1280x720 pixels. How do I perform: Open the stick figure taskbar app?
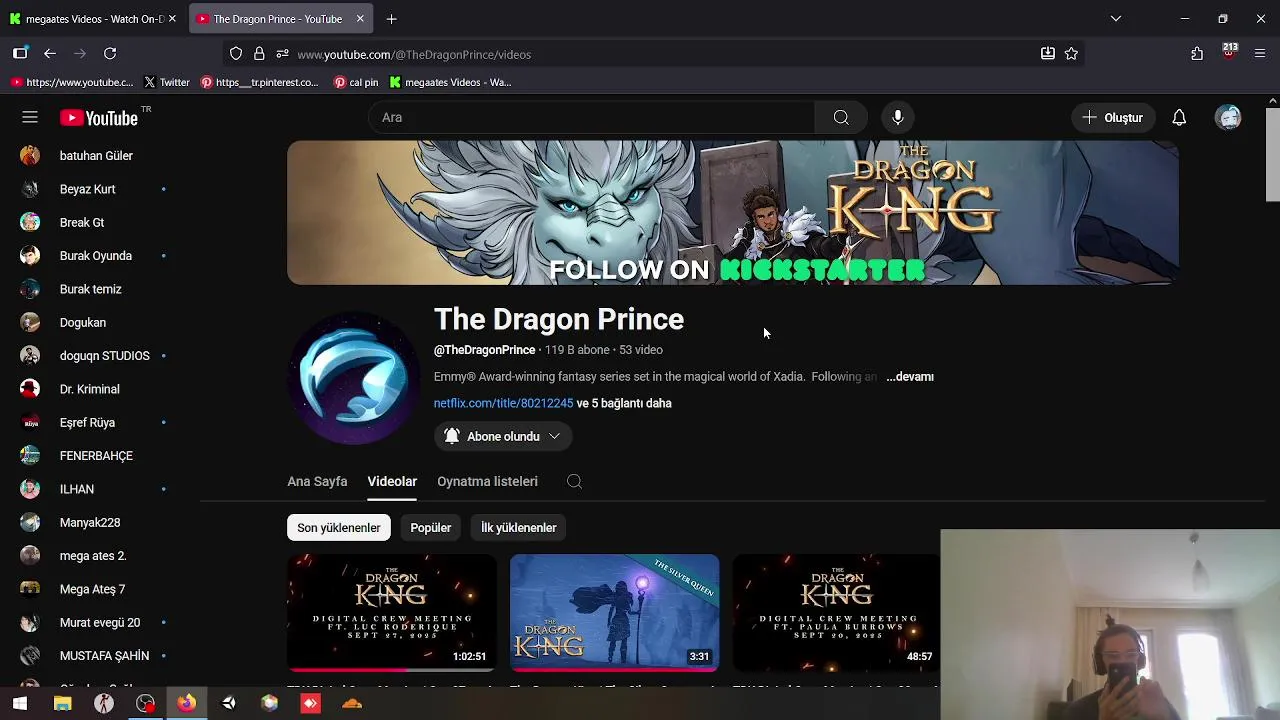(104, 704)
